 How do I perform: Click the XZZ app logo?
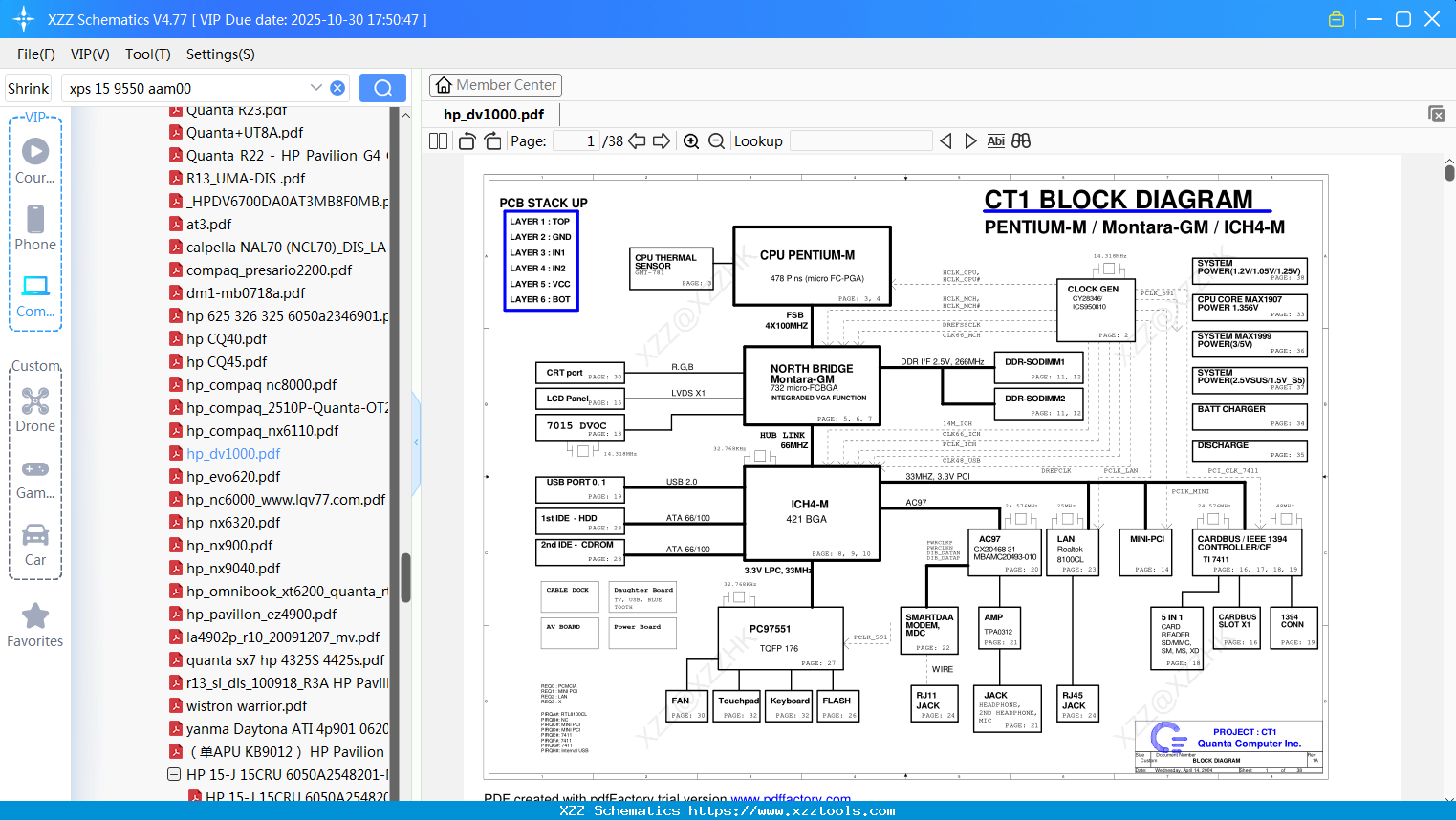(x=24, y=19)
